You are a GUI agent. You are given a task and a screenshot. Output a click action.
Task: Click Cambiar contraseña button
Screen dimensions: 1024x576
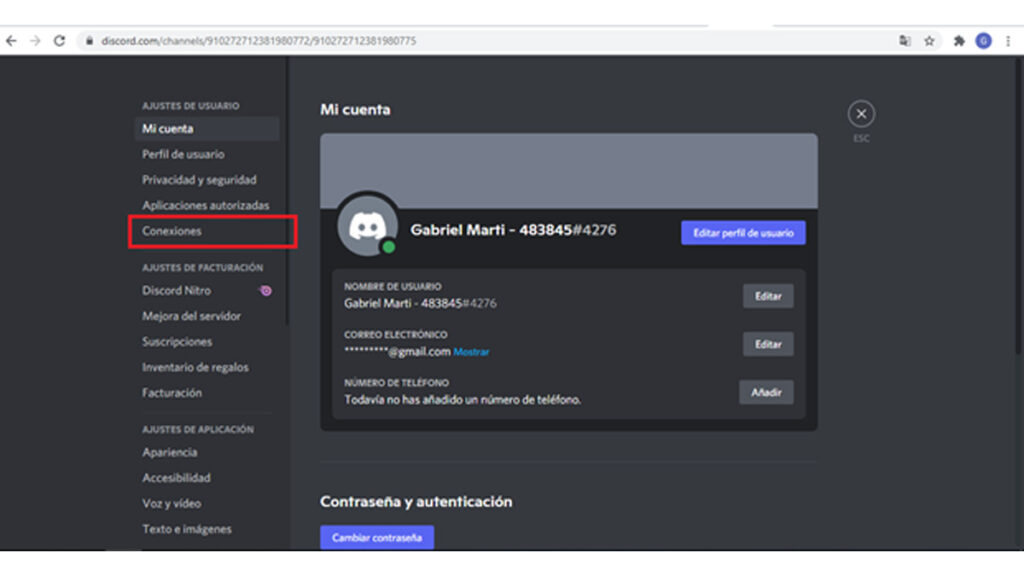coord(376,537)
